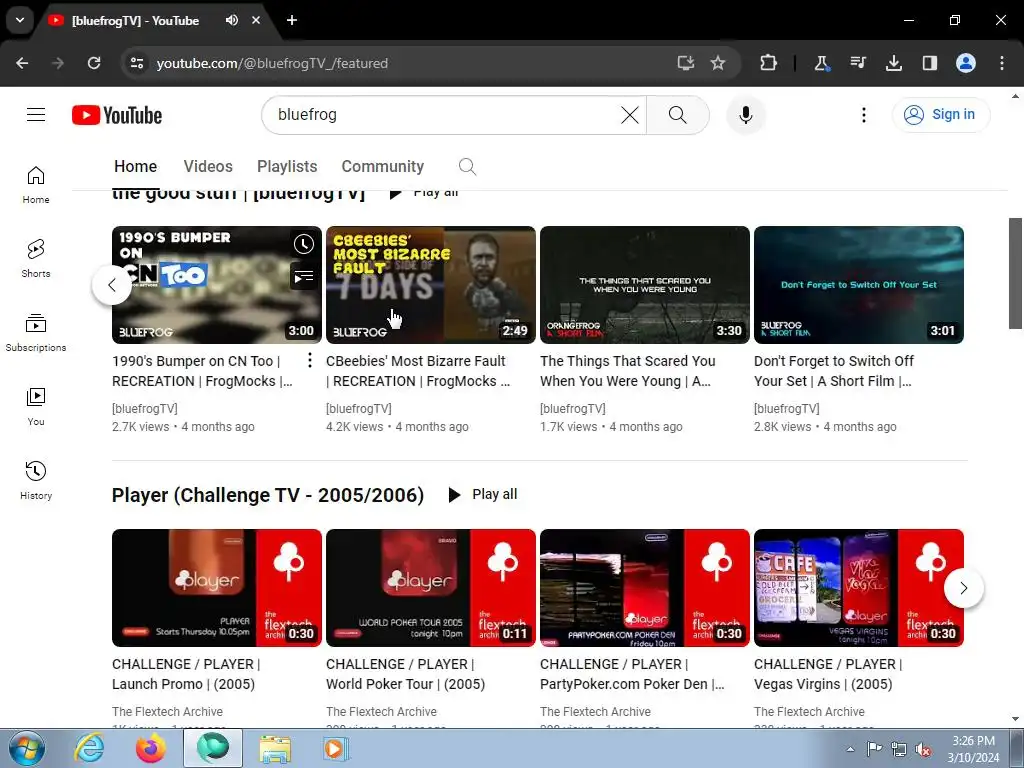Image resolution: width=1024 pixels, height=768 pixels.
Task: Click the address bar URL
Action: point(272,63)
